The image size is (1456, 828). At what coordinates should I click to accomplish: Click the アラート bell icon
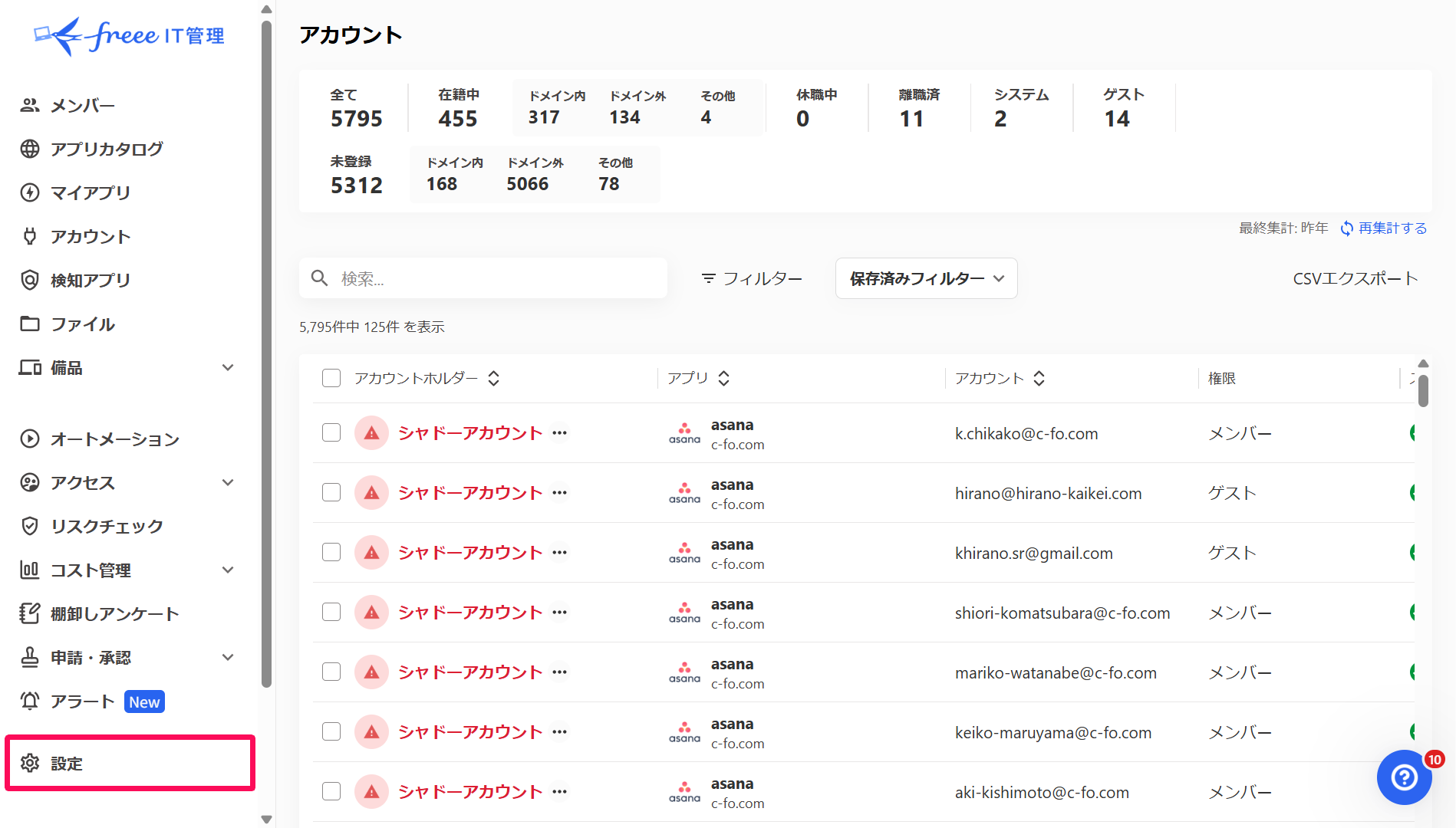pyautogui.click(x=30, y=701)
